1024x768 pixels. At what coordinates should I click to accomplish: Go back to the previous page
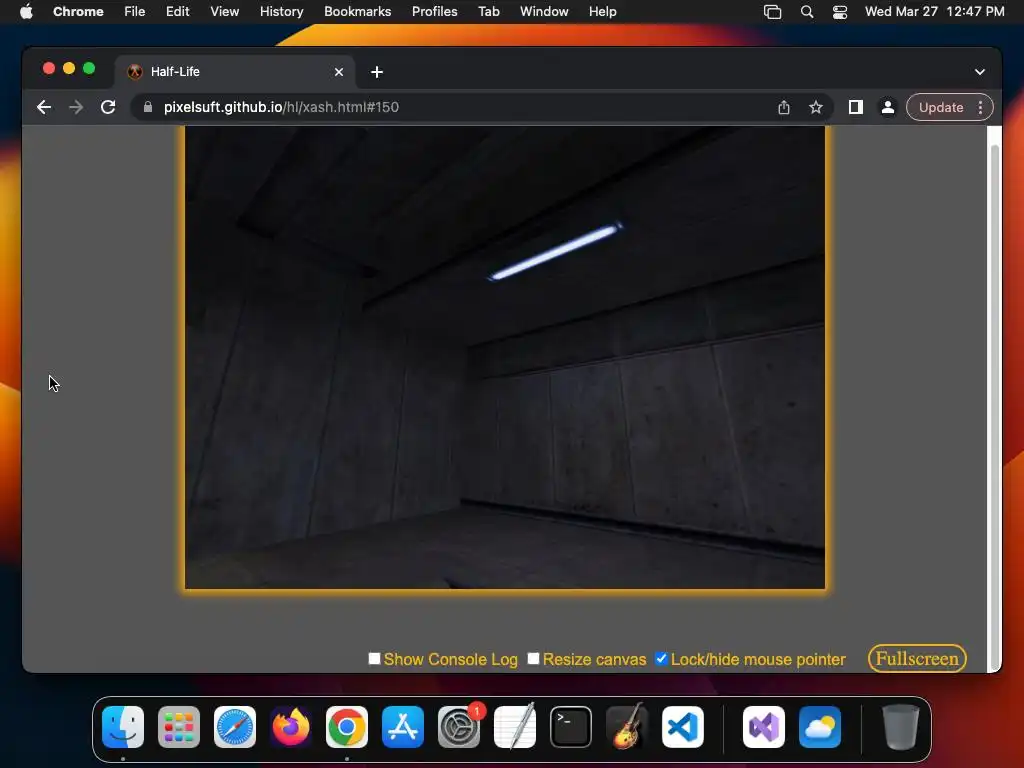pos(44,107)
